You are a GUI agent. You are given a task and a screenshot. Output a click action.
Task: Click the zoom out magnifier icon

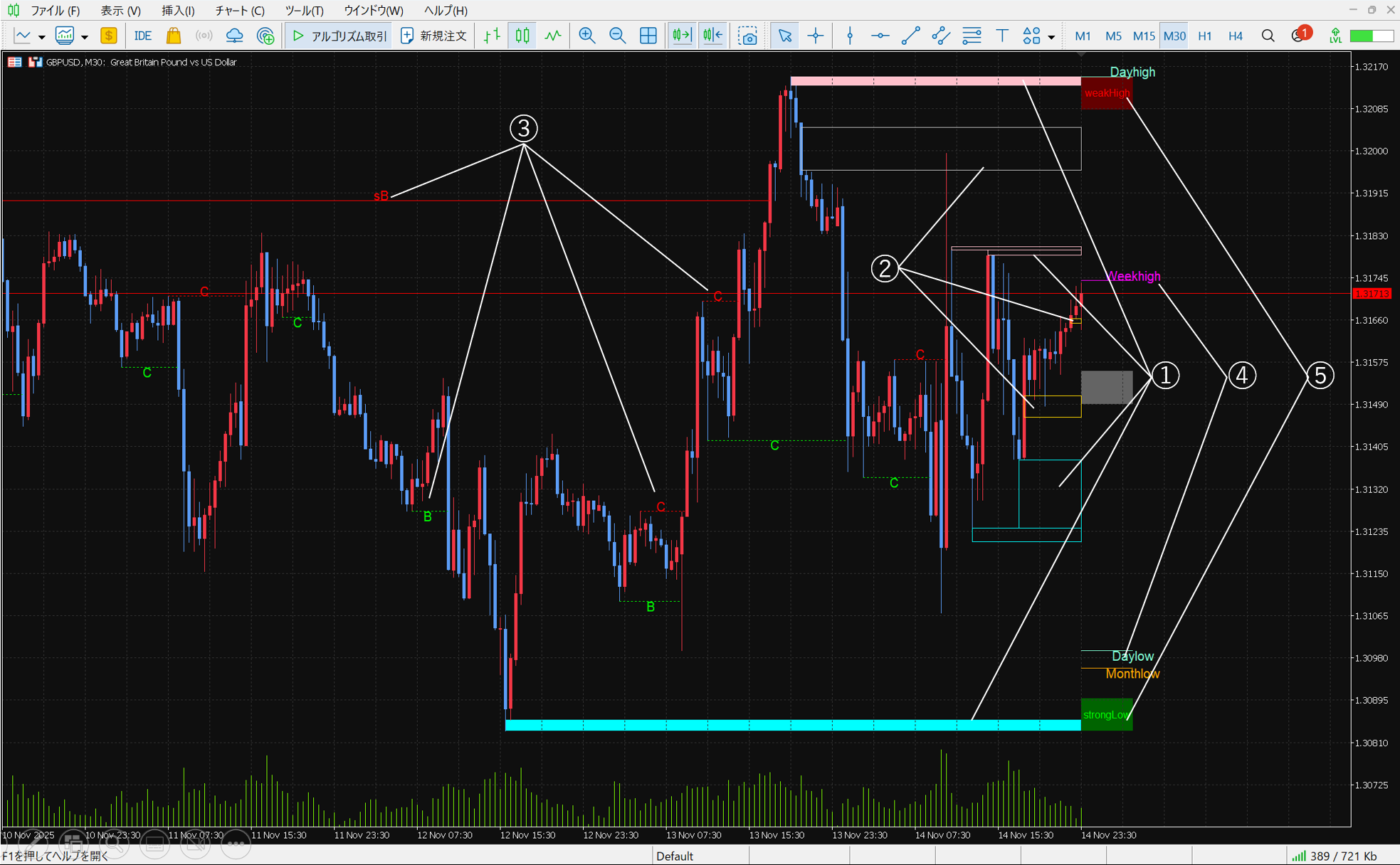[617, 36]
